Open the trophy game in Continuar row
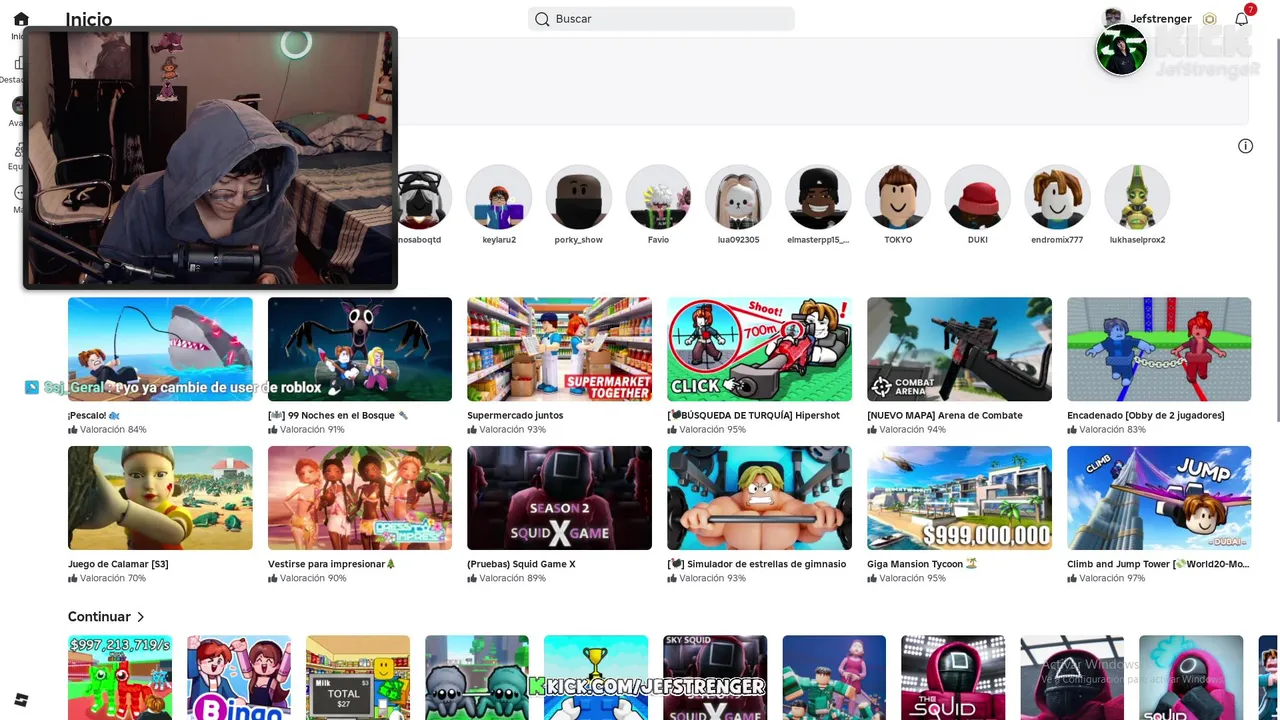This screenshot has width=1280, height=720. click(x=596, y=677)
